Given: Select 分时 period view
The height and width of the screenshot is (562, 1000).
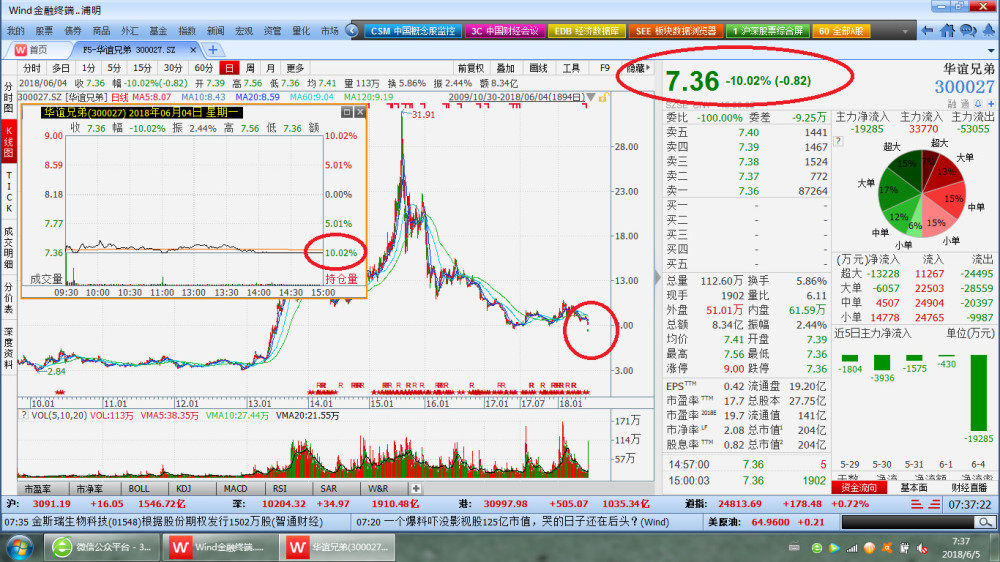Looking at the screenshot, I should tap(32, 68).
